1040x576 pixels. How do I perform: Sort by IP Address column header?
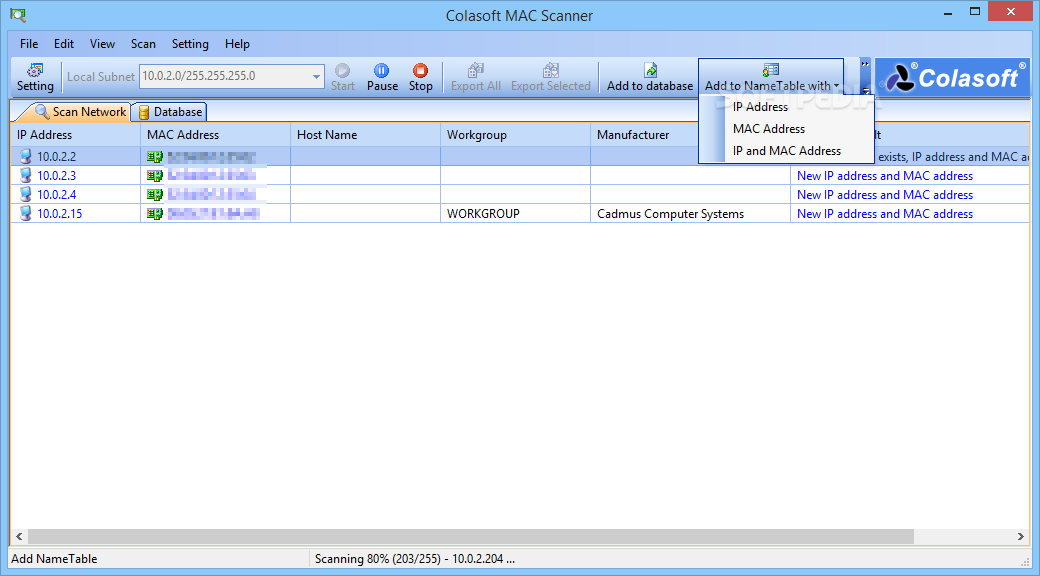[76, 135]
